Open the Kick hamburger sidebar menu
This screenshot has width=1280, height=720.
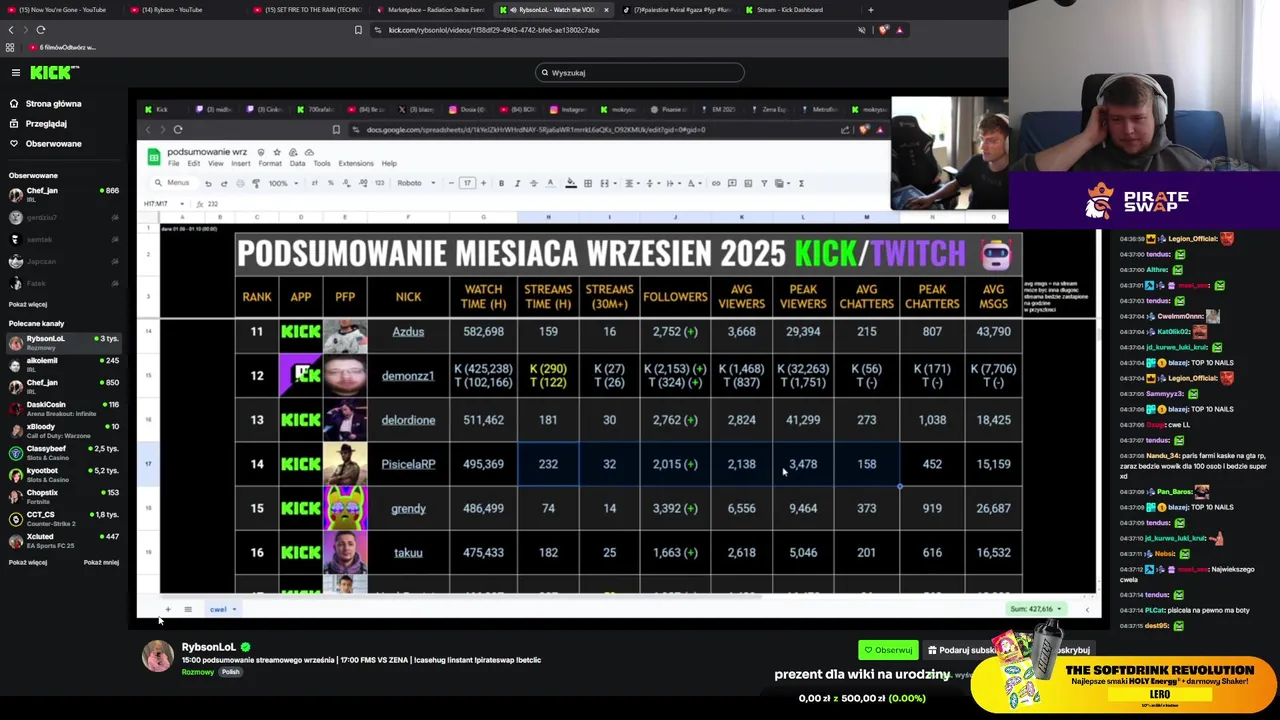[x=16, y=72]
